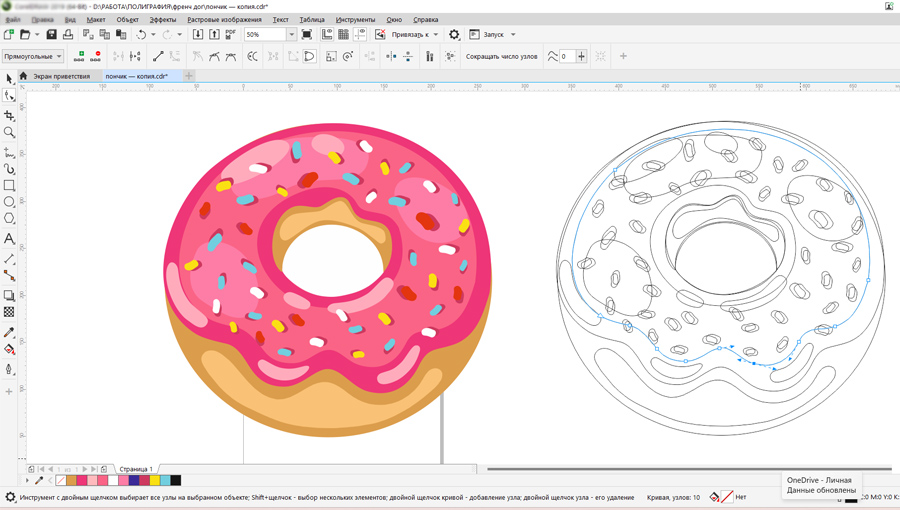Open the Эффекты menu
Viewport: 900px width, 510px height.
pos(162,19)
